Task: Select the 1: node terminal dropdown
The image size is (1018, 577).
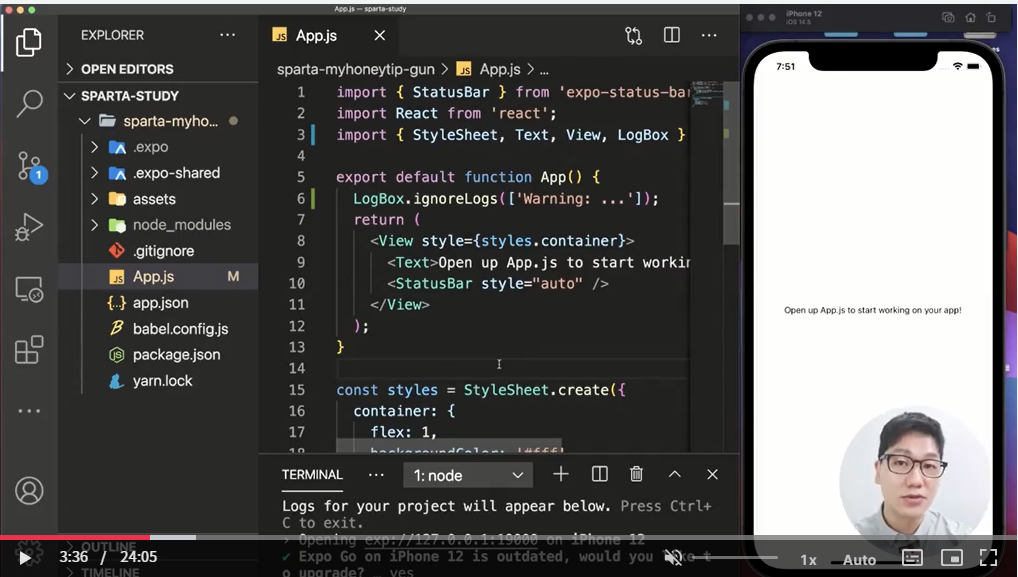Action: point(468,475)
